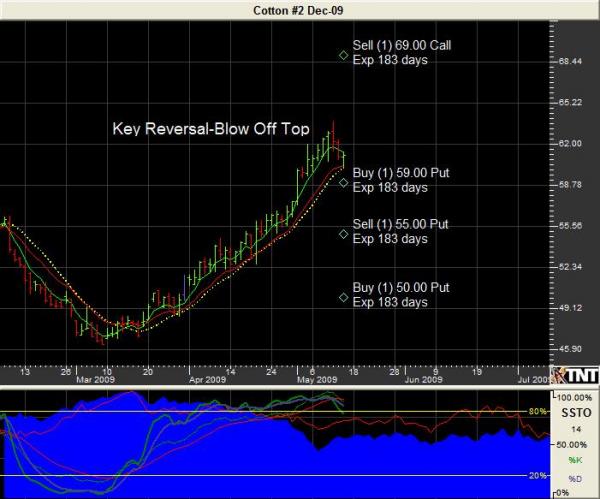Click the Buy 59.00 Put diamond marker
The image size is (600, 499).
(x=343, y=182)
